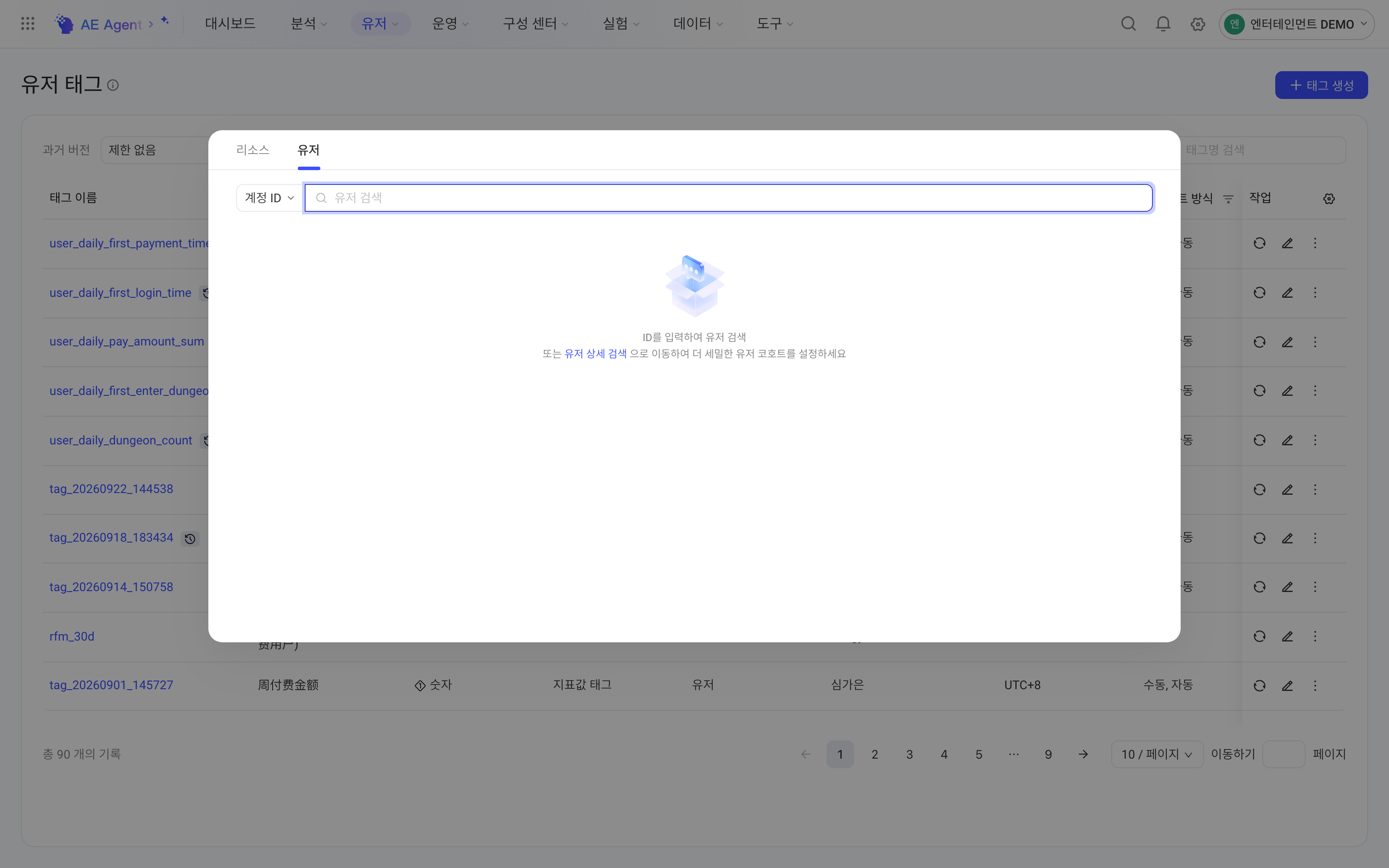Click the filter icon beside 방식 column
The height and width of the screenshot is (868, 1389).
(1228, 199)
